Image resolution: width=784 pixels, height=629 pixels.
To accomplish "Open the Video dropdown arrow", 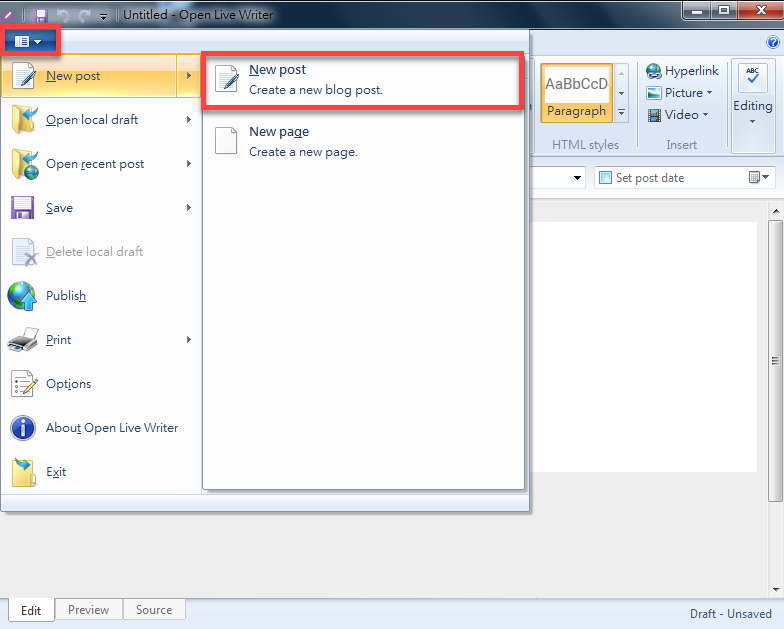I will (x=706, y=115).
